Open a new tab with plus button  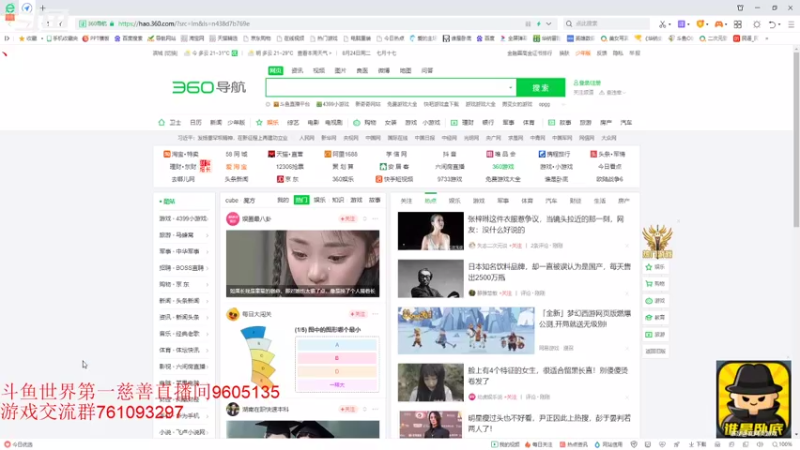(x=43, y=8)
